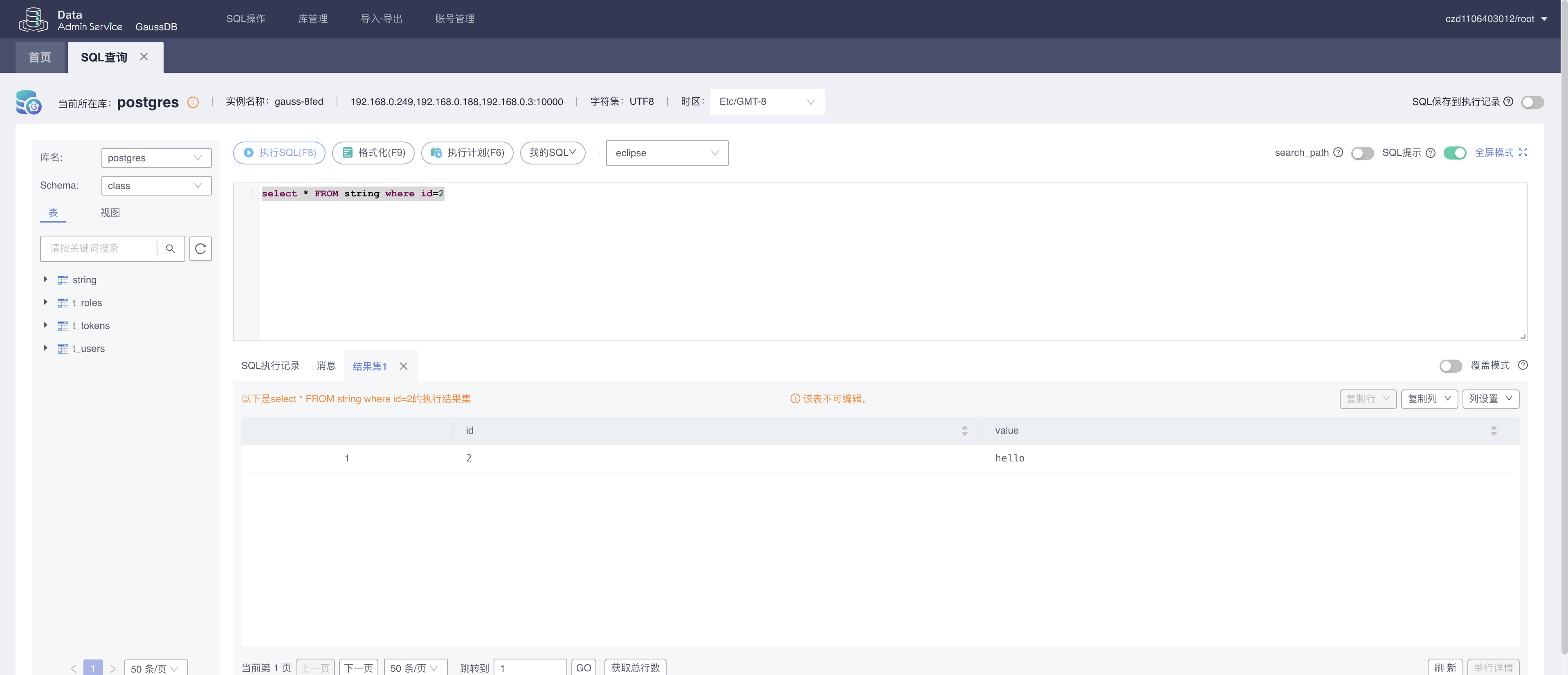Click the 跳转到 page number field
The height and width of the screenshot is (675, 1568).
tap(530, 667)
